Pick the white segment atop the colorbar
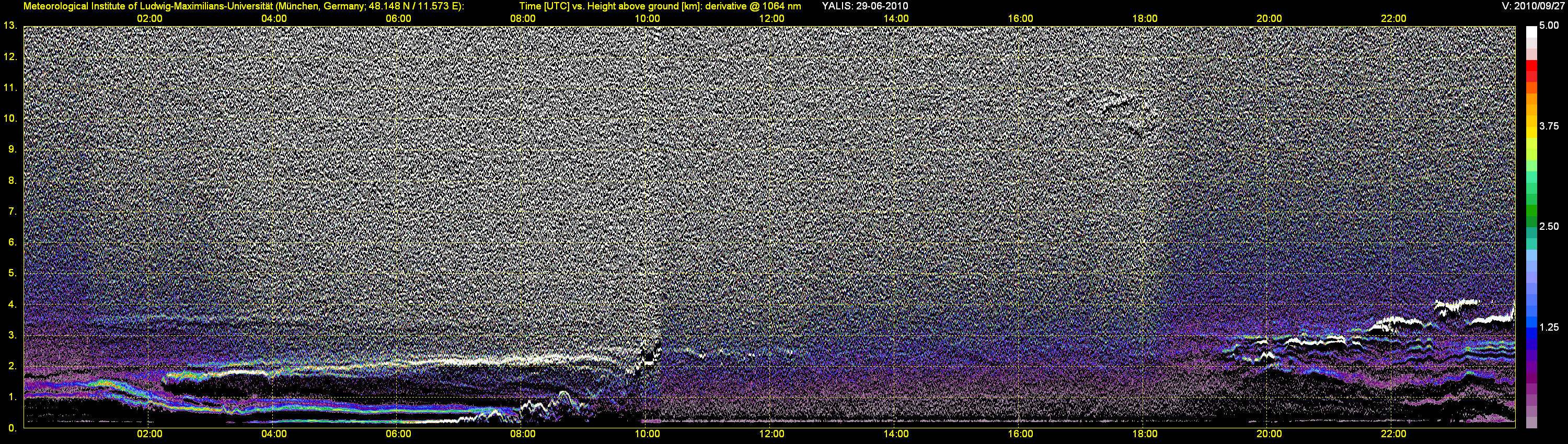 pyautogui.click(x=1531, y=32)
